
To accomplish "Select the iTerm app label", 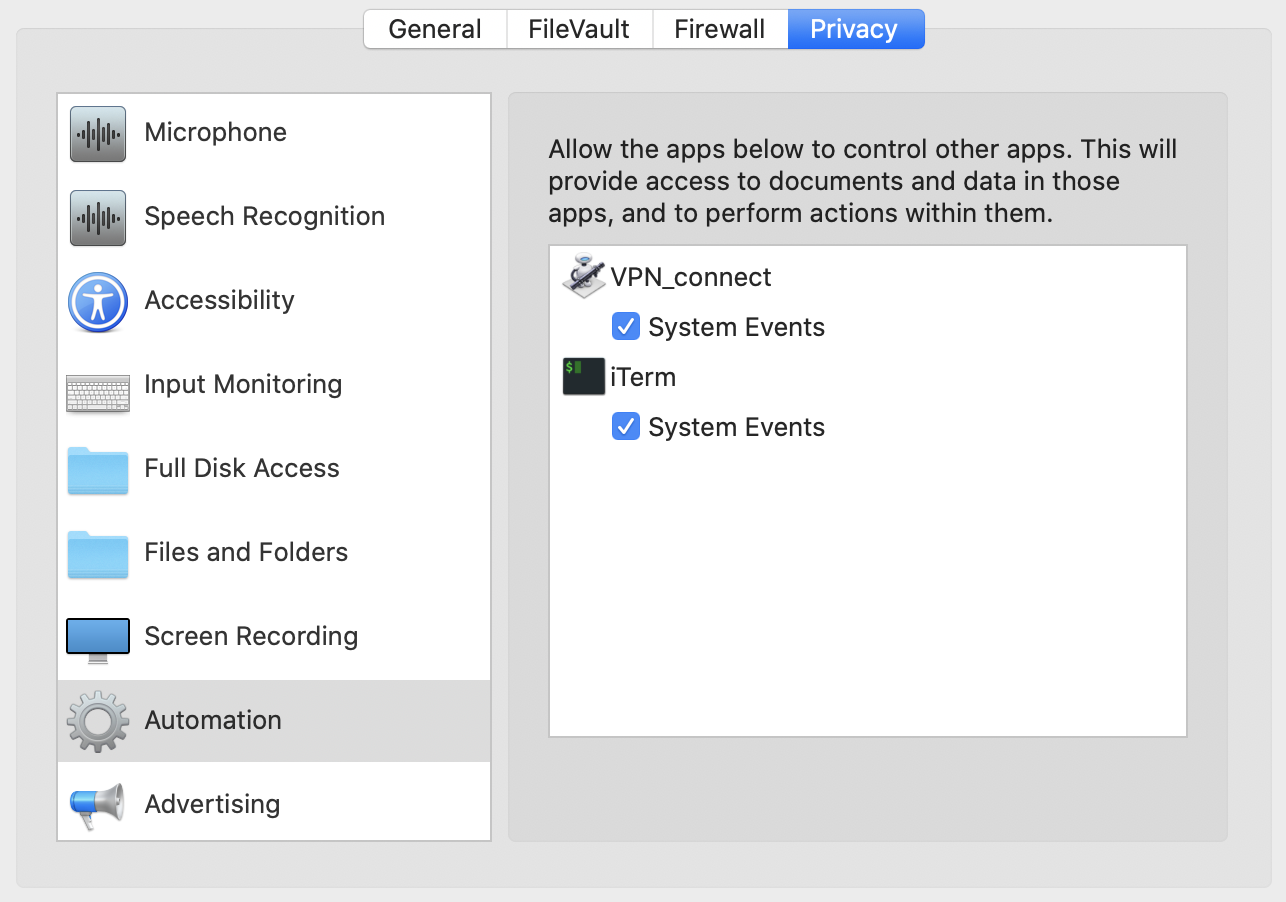I will pos(643,377).
